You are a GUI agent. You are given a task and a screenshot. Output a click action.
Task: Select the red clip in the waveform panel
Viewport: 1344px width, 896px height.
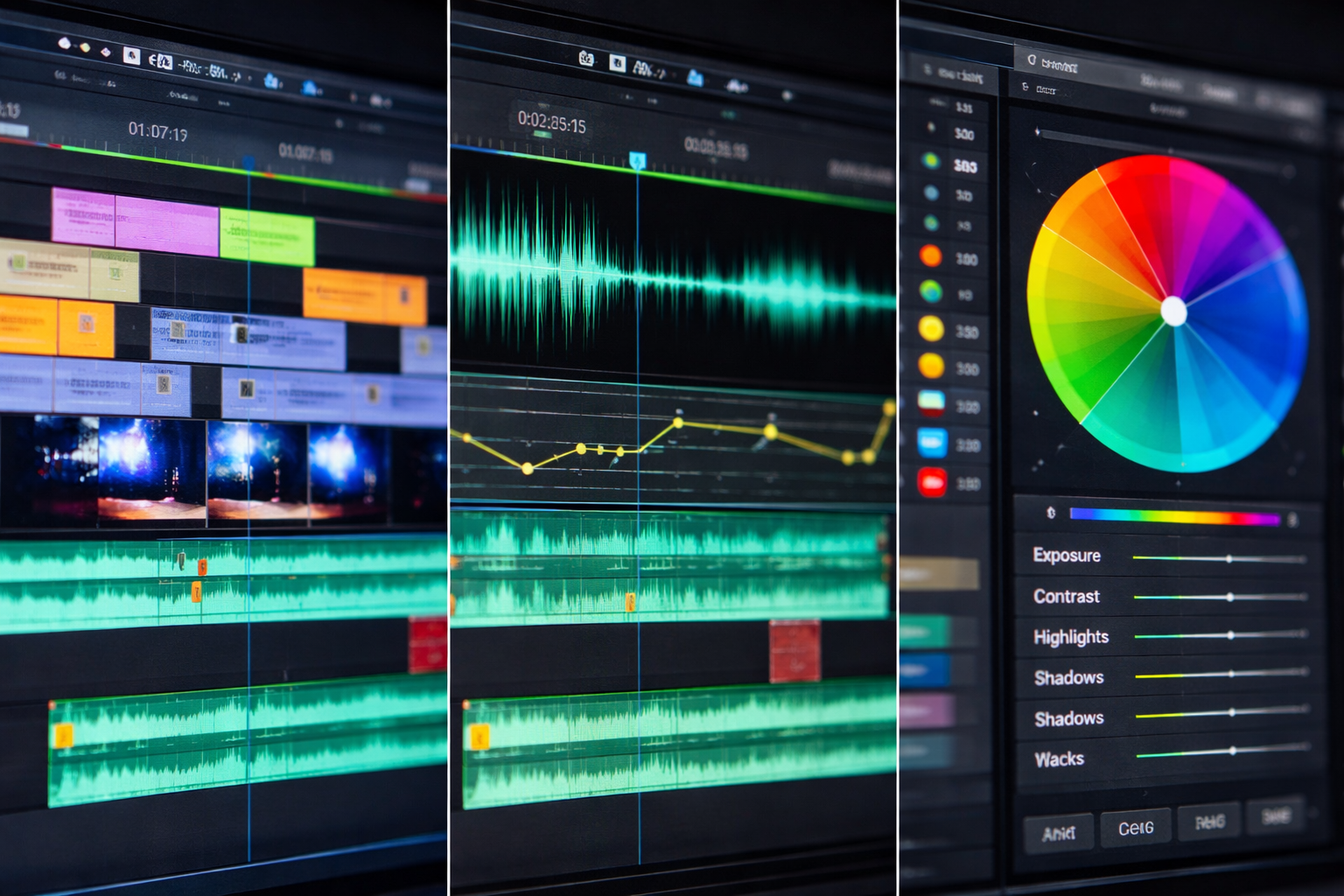click(x=794, y=650)
